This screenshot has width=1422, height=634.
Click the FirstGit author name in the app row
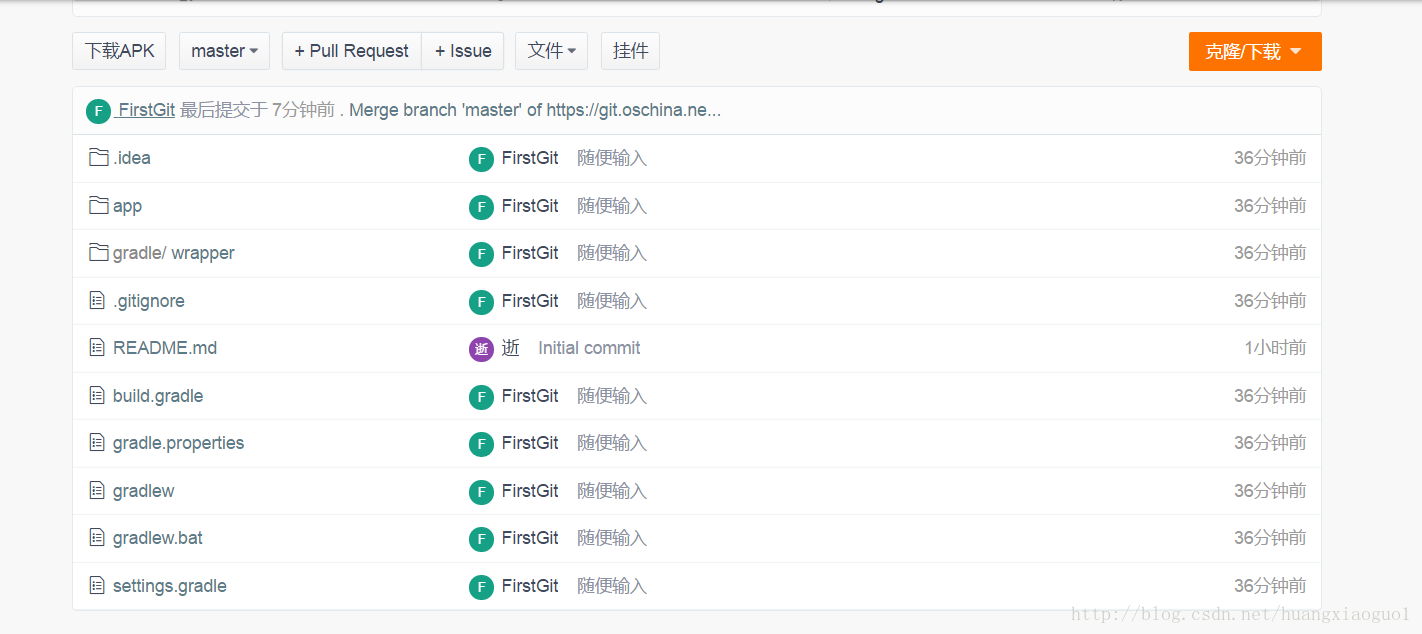530,205
